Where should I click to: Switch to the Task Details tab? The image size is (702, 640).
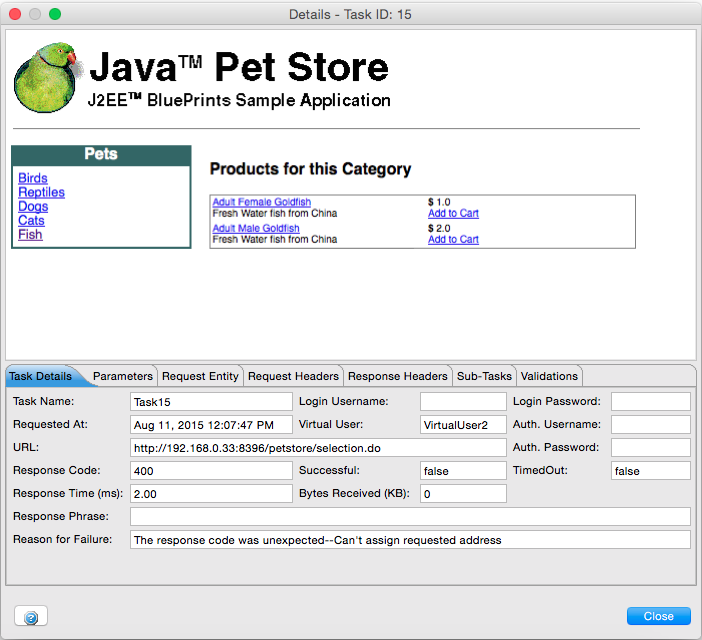(x=41, y=376)
